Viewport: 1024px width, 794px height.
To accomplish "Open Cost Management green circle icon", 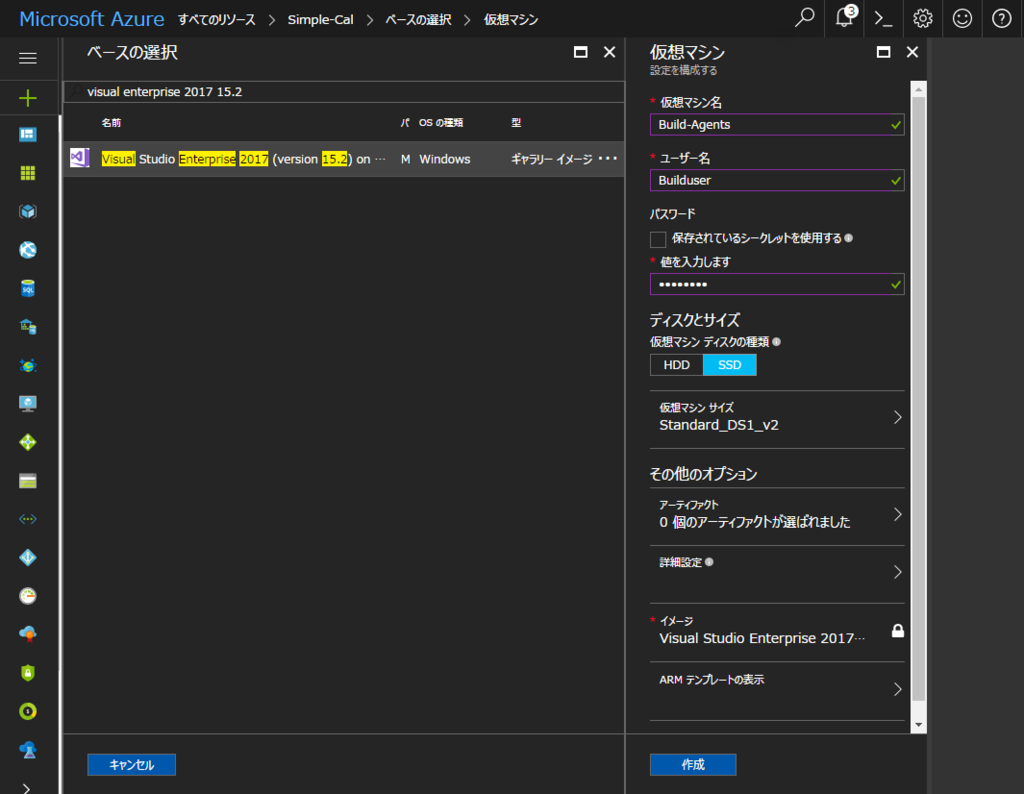I will [x=27, y=711].
